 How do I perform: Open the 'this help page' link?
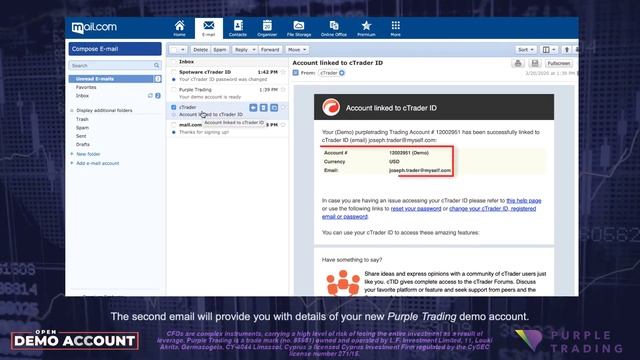(524, 200)
